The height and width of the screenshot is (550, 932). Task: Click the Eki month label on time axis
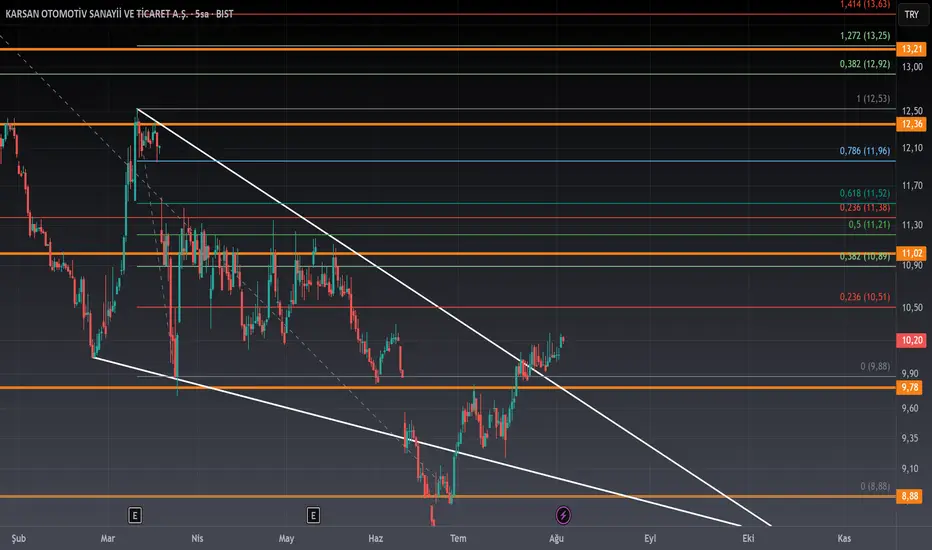coord(748,539)
